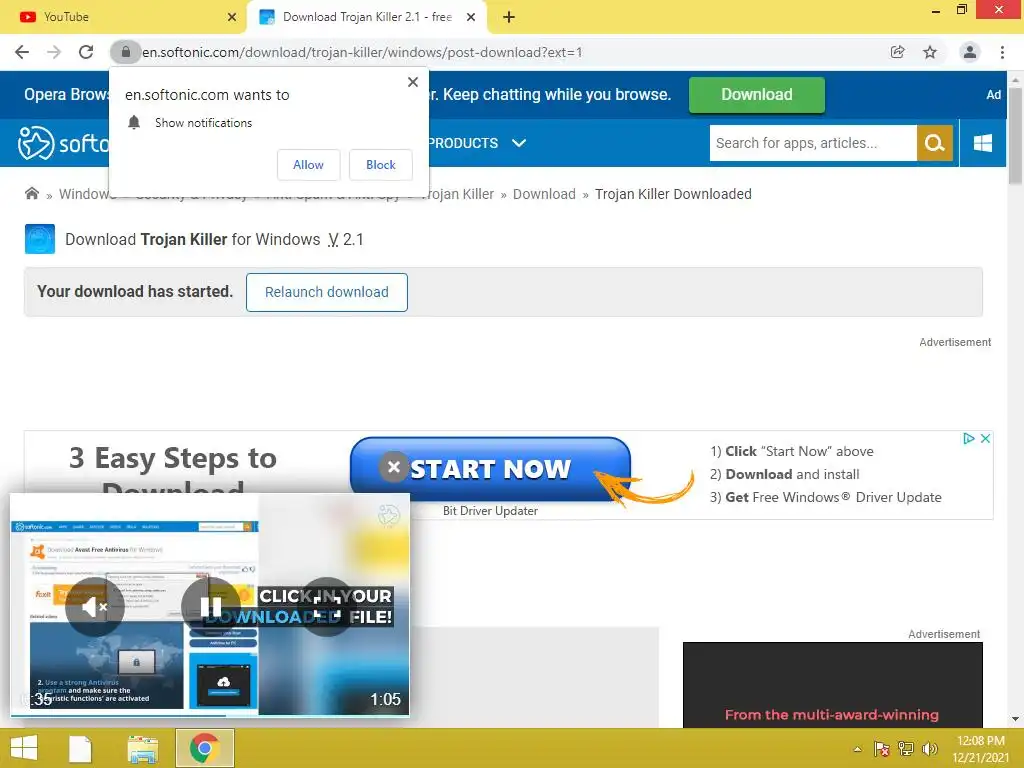Reload the page with the refresh icon
1024x768 pixels.
pyautogui.click(x=86, y=52)
